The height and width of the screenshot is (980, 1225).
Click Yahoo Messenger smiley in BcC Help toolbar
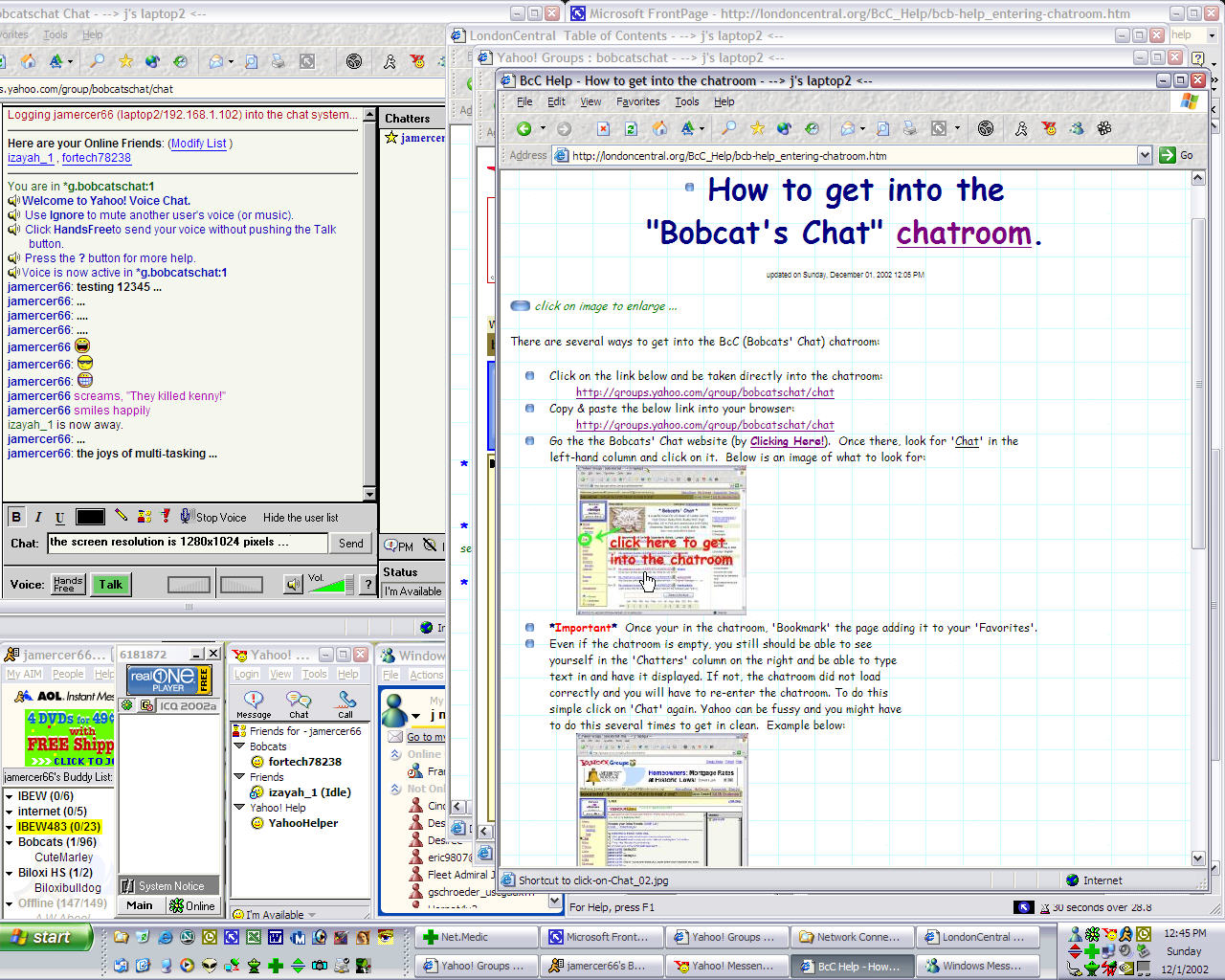1050,128
